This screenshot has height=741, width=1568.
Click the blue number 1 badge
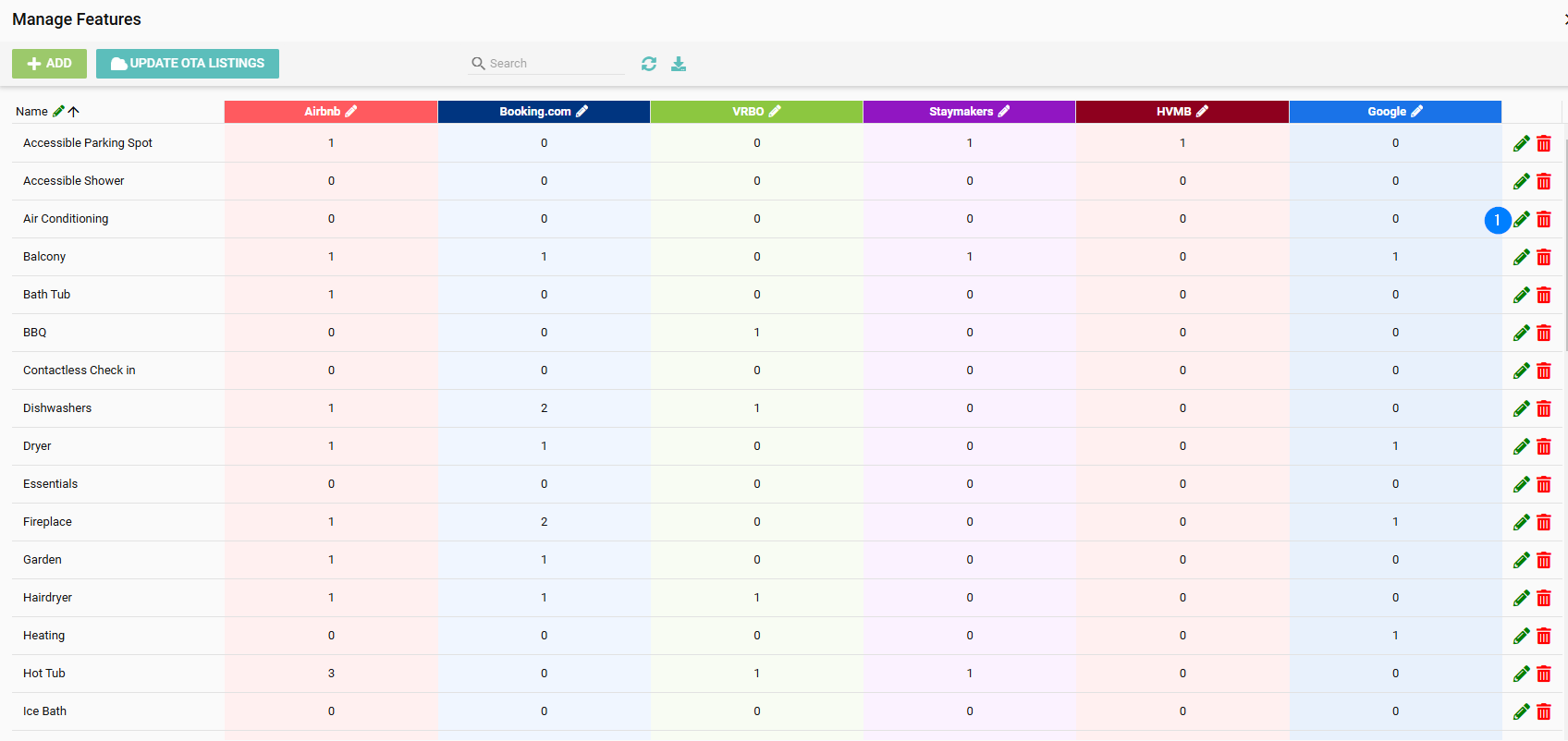click(1497, 221)
